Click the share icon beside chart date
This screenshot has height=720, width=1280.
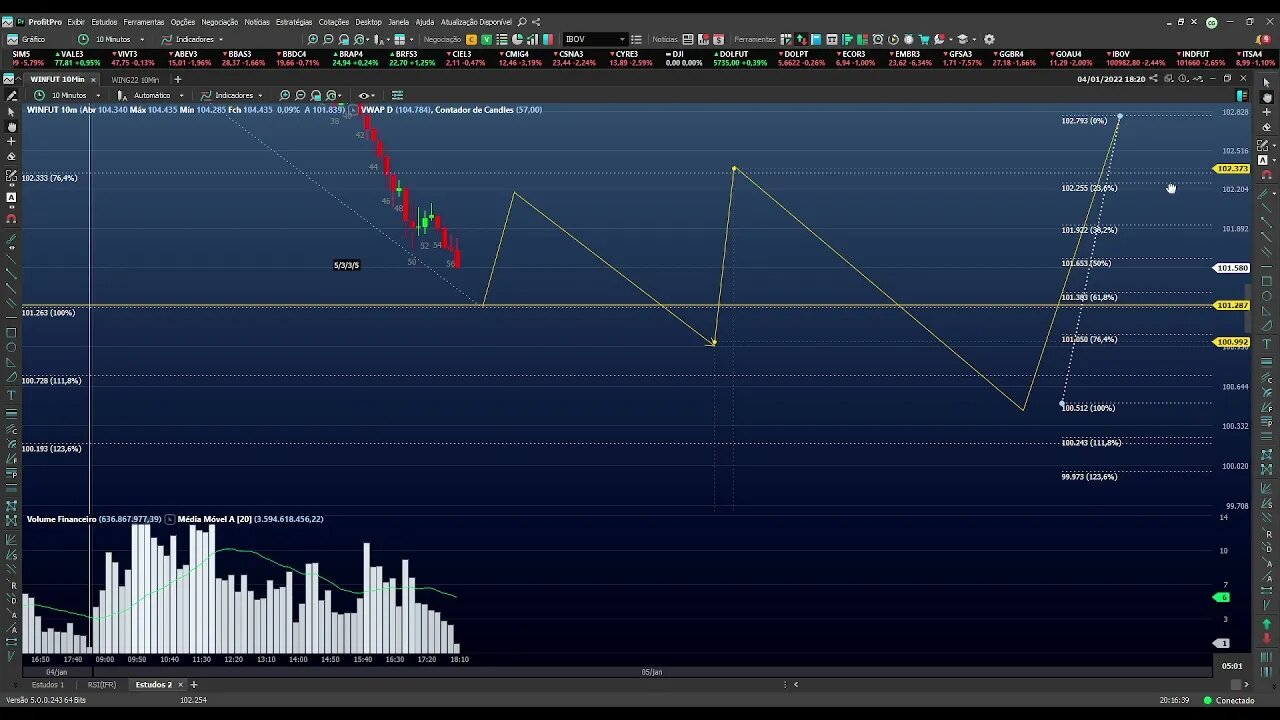click(1153, 79)
